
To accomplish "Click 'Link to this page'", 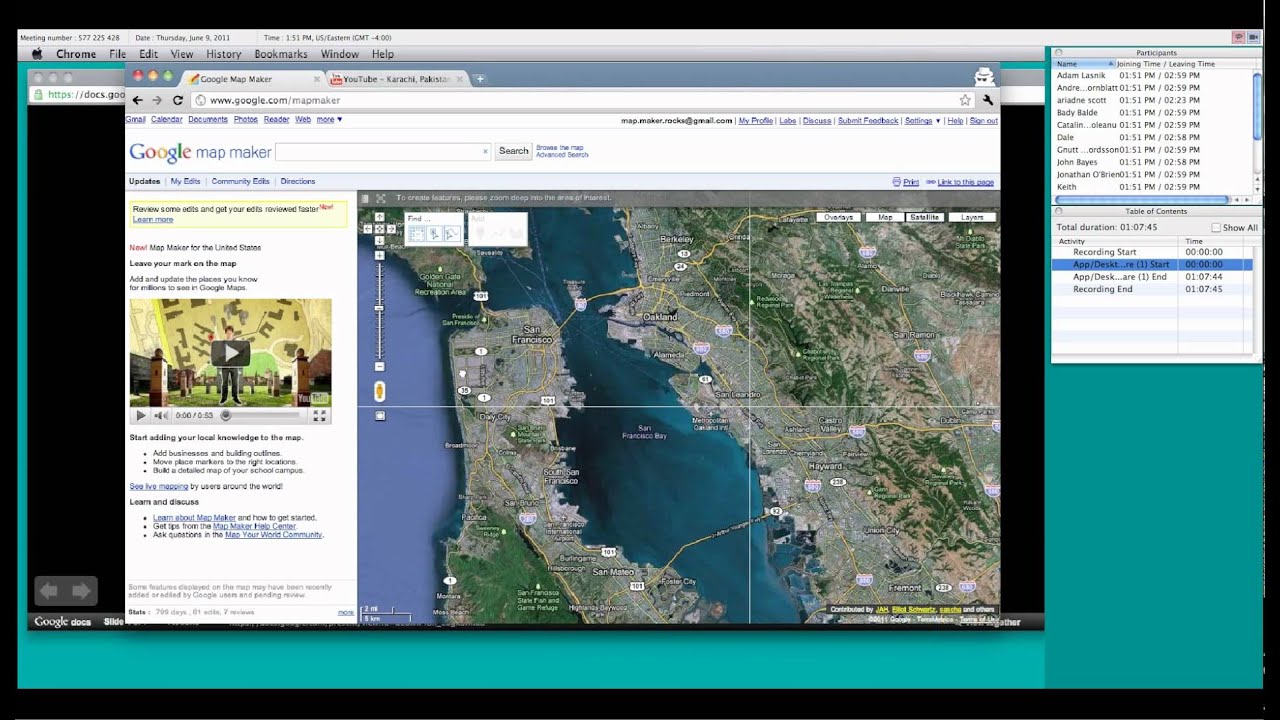I will click(966, 182).
